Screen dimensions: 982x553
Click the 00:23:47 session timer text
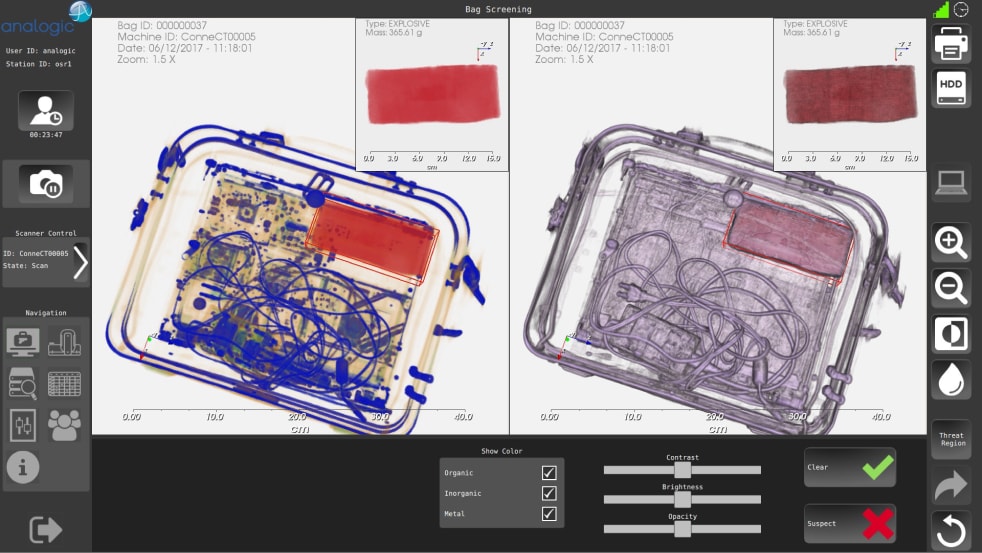tap(46, 135)
